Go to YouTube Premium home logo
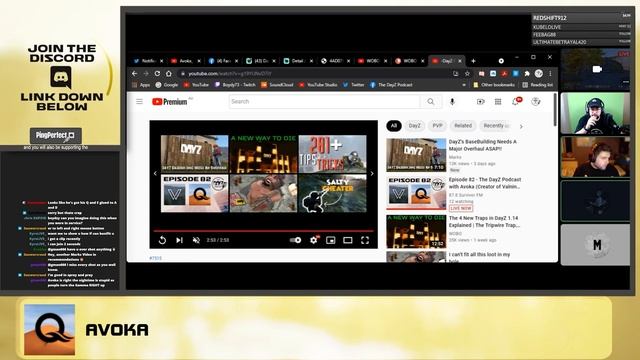The image size is (640, 360). pyautogui.click(x=170, y=102)
